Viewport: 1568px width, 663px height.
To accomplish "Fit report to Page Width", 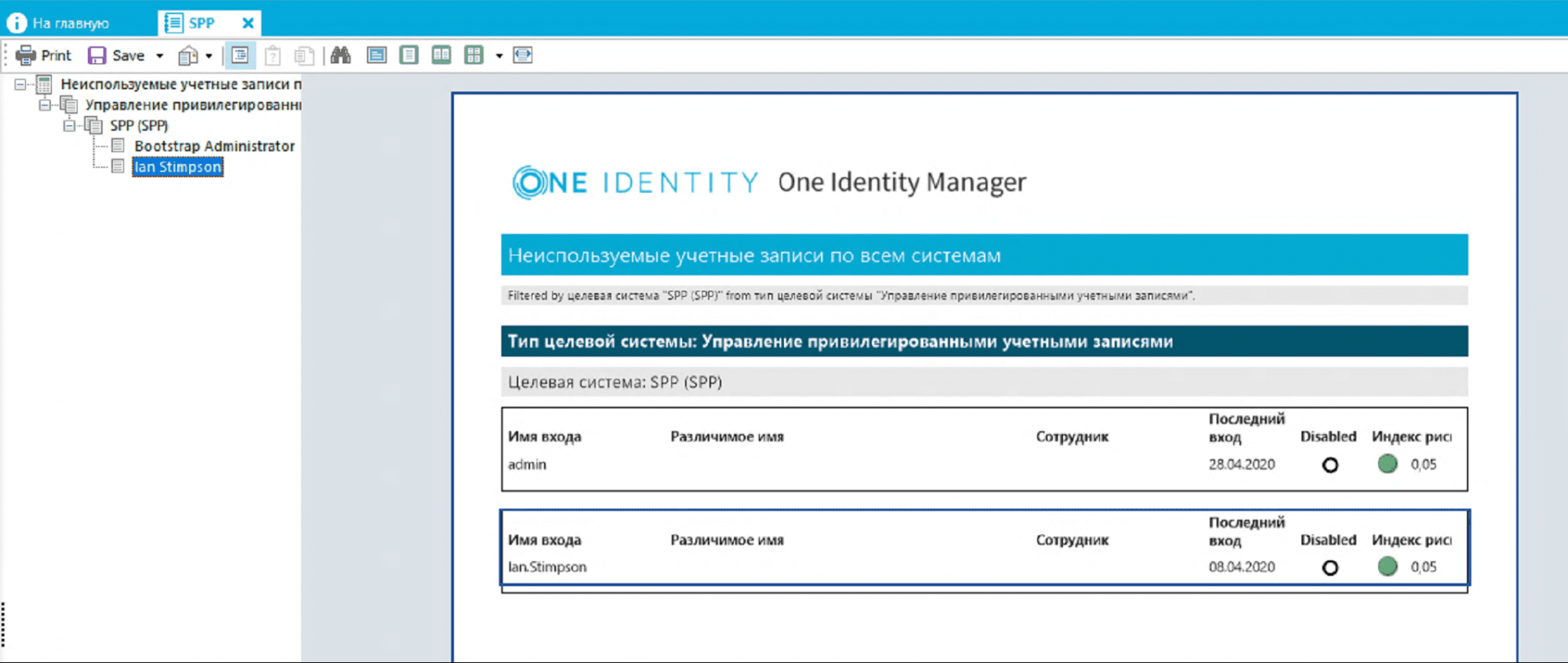I will [x=522, y=55].
